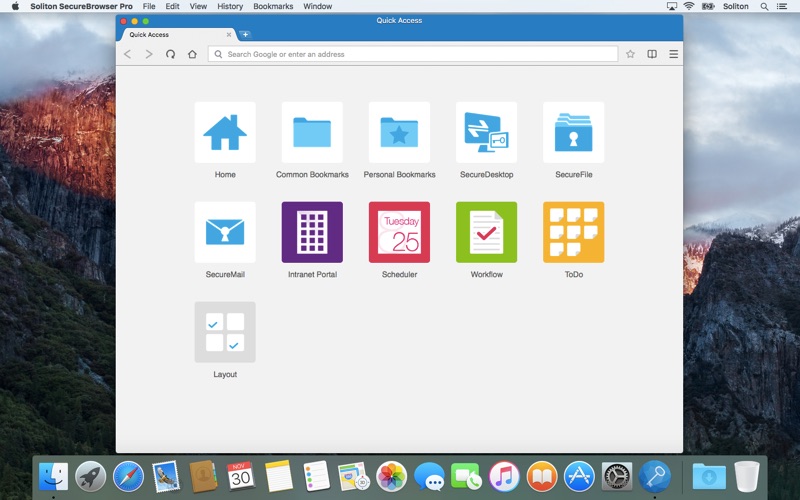The height and width of the screenshot is (500, 800).
Task: Click the address search field
Action: coord(413,54)
